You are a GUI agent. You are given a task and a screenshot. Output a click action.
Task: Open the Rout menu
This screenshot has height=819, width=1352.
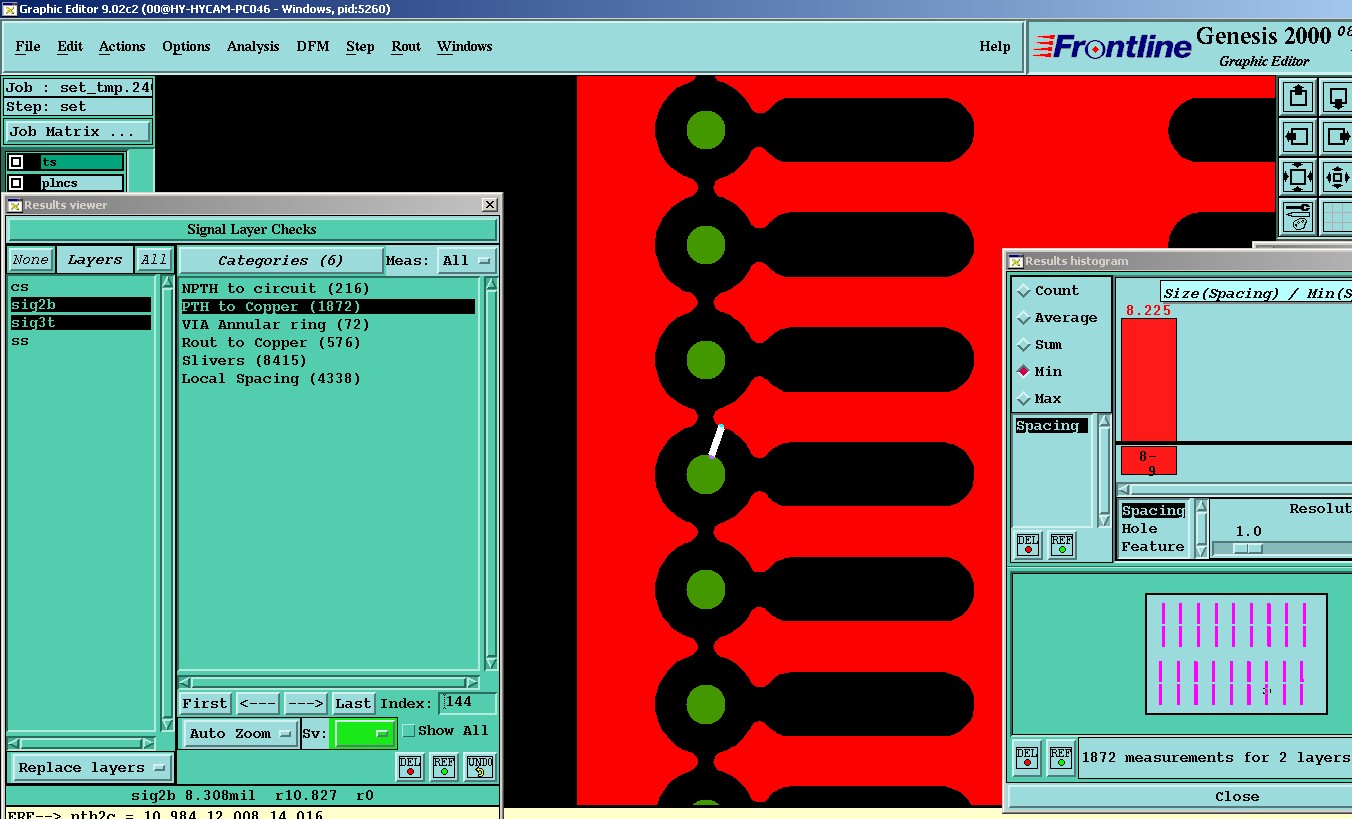(406, 47)
